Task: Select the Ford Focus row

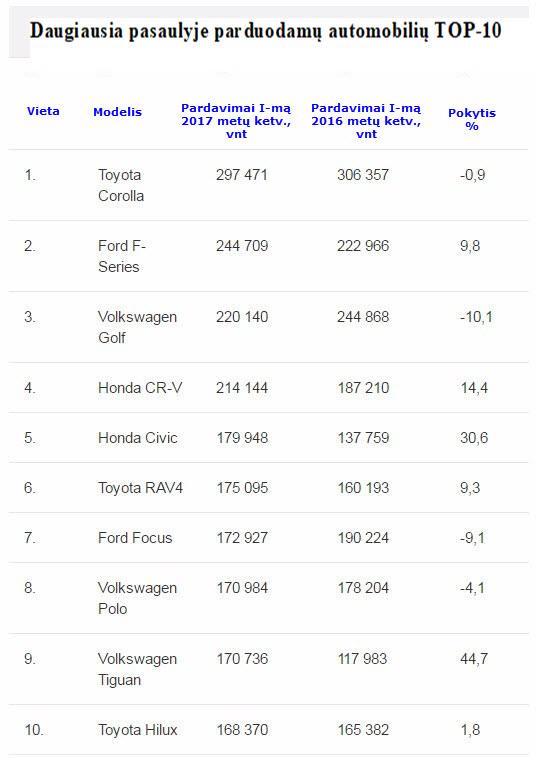Action: pyautogui.click(x=268, y=538)
